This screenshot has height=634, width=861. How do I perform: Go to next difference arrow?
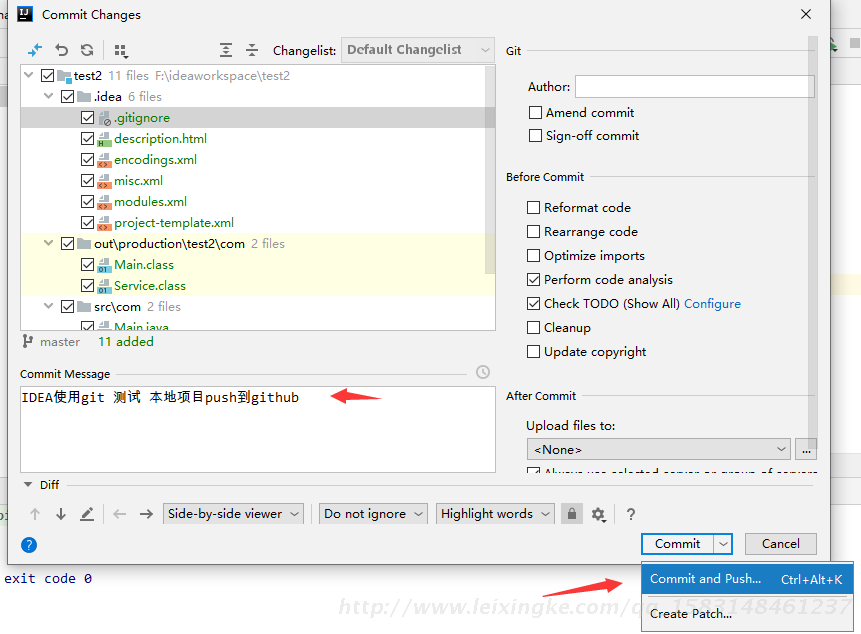pyautogui.click(x=61, y=514)
